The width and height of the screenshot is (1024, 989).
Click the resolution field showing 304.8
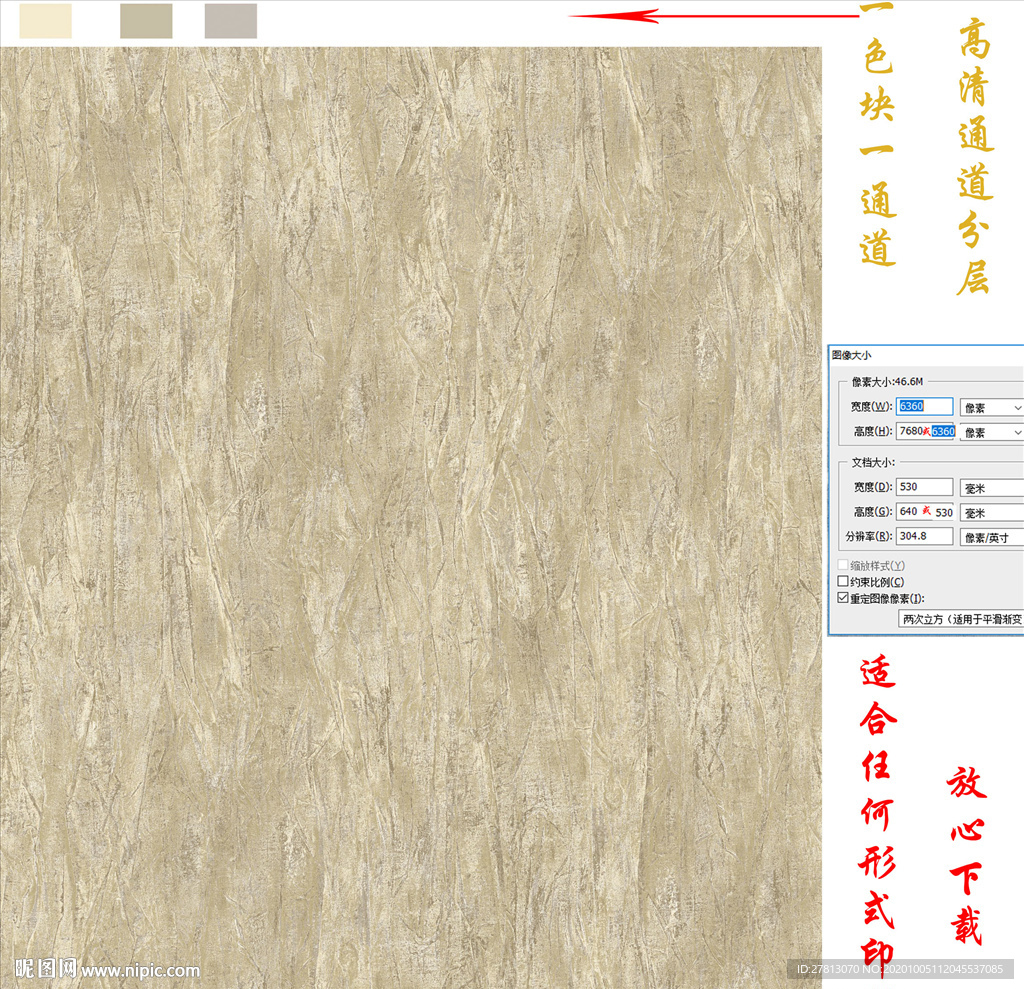point(924,536)
